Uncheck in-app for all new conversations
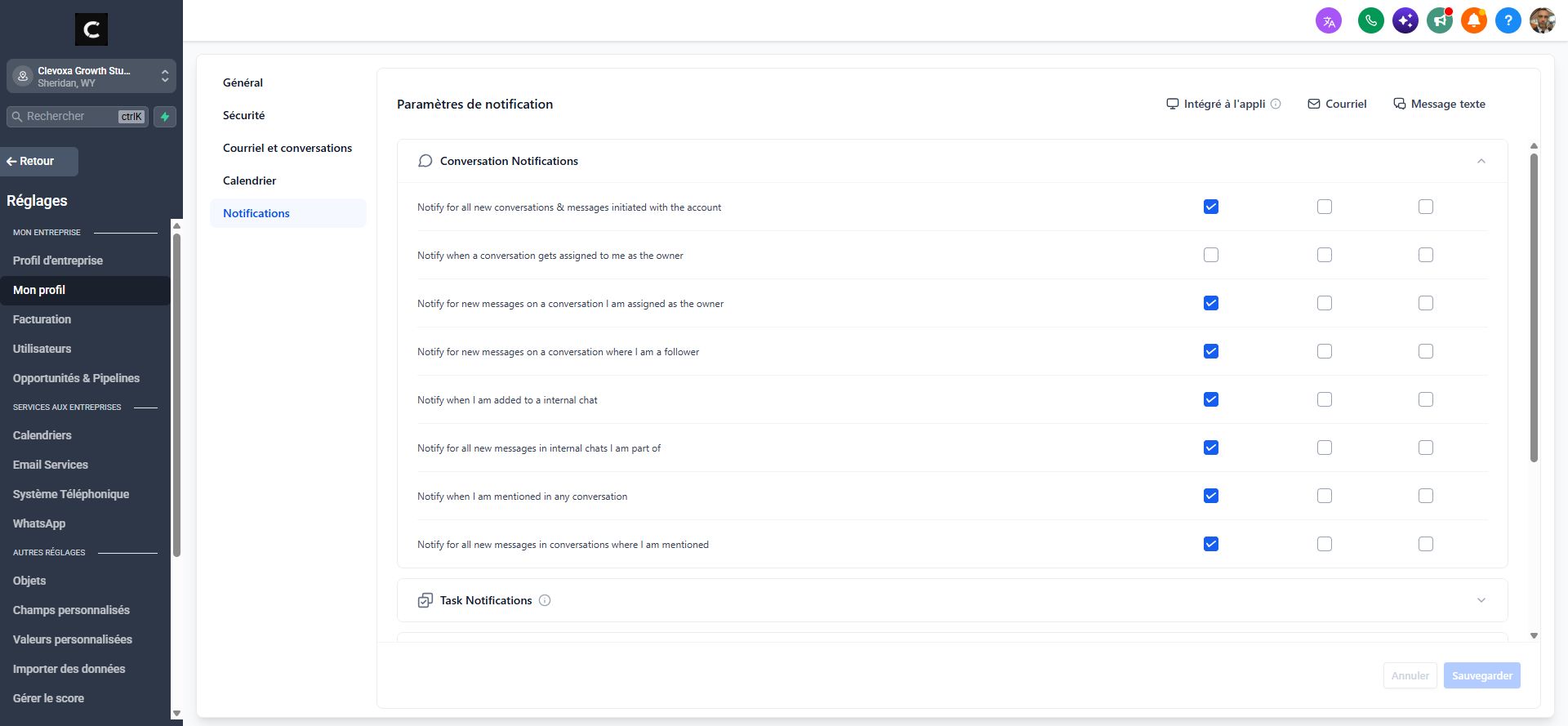 tap(1211, 207)
